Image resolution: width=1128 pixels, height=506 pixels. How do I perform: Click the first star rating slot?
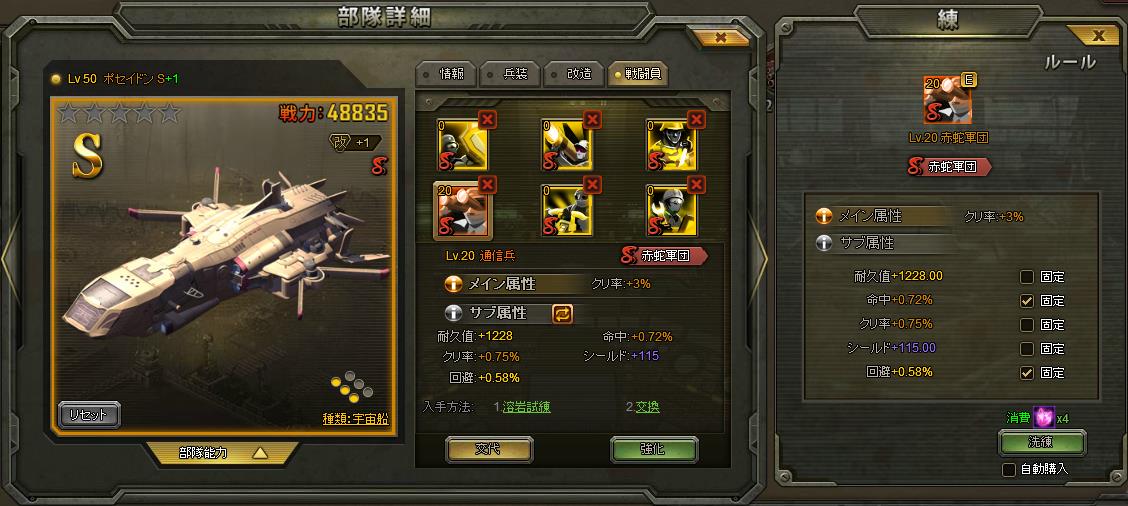pyautogui.click(x=68, y=113)
